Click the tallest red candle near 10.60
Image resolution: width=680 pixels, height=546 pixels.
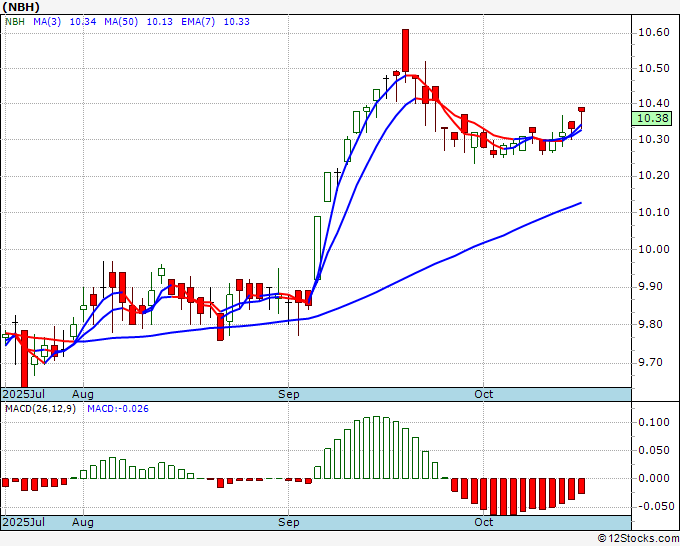tap(405, 51)
